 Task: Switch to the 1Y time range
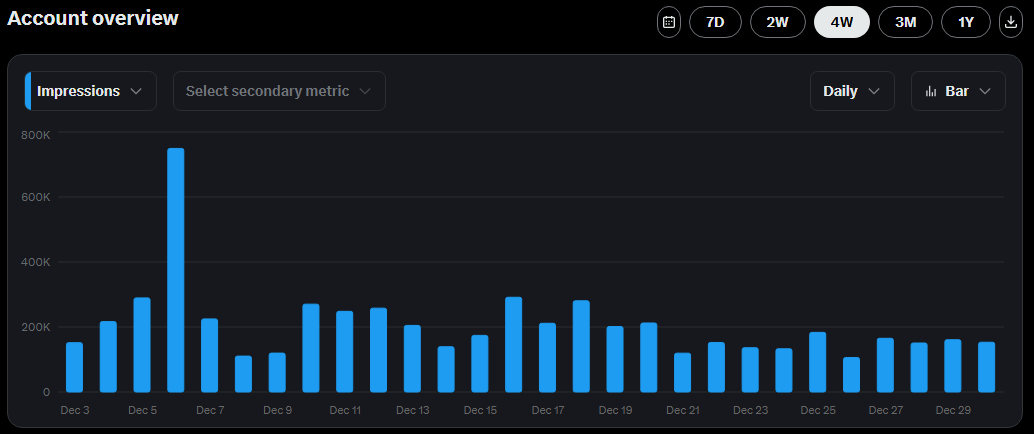(966, 22)
